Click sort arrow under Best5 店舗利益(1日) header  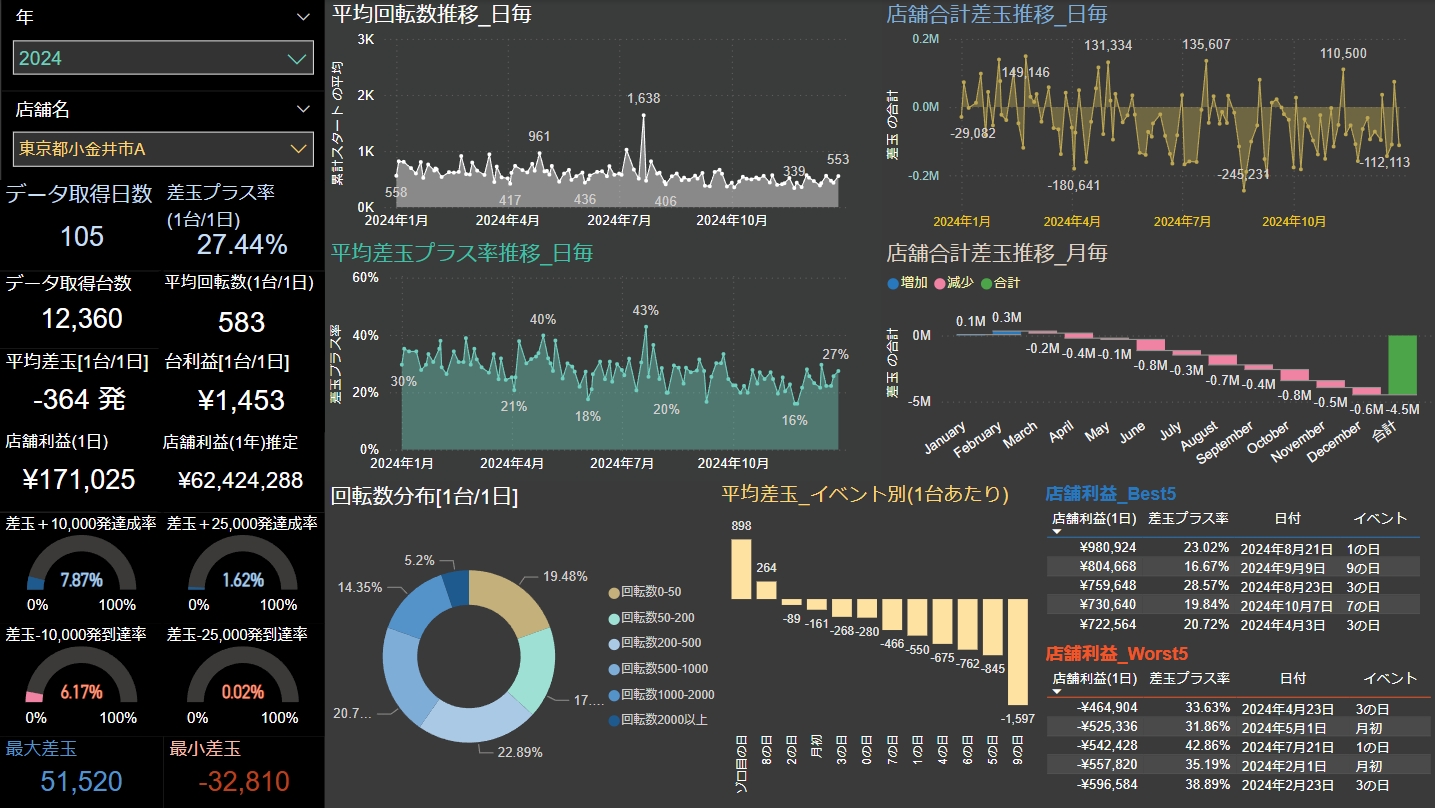click(1057, 532)
